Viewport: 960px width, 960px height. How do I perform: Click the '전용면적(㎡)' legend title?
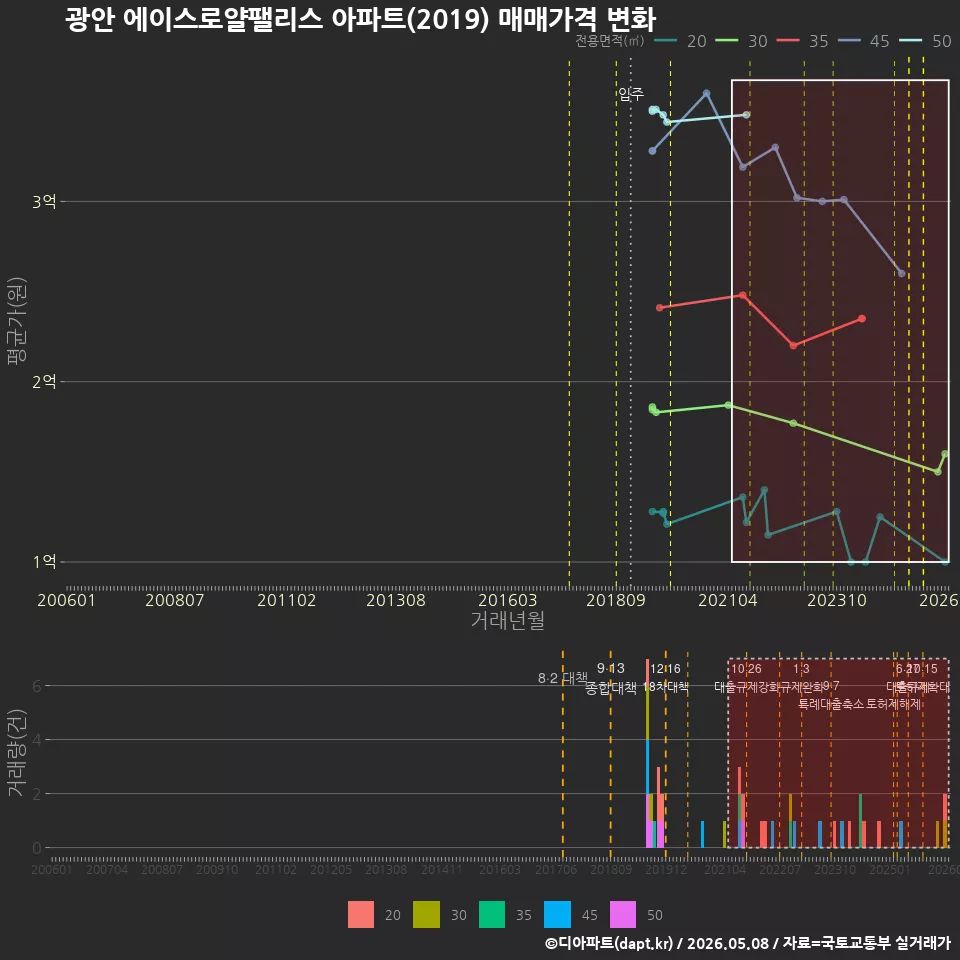coord(610,41)
